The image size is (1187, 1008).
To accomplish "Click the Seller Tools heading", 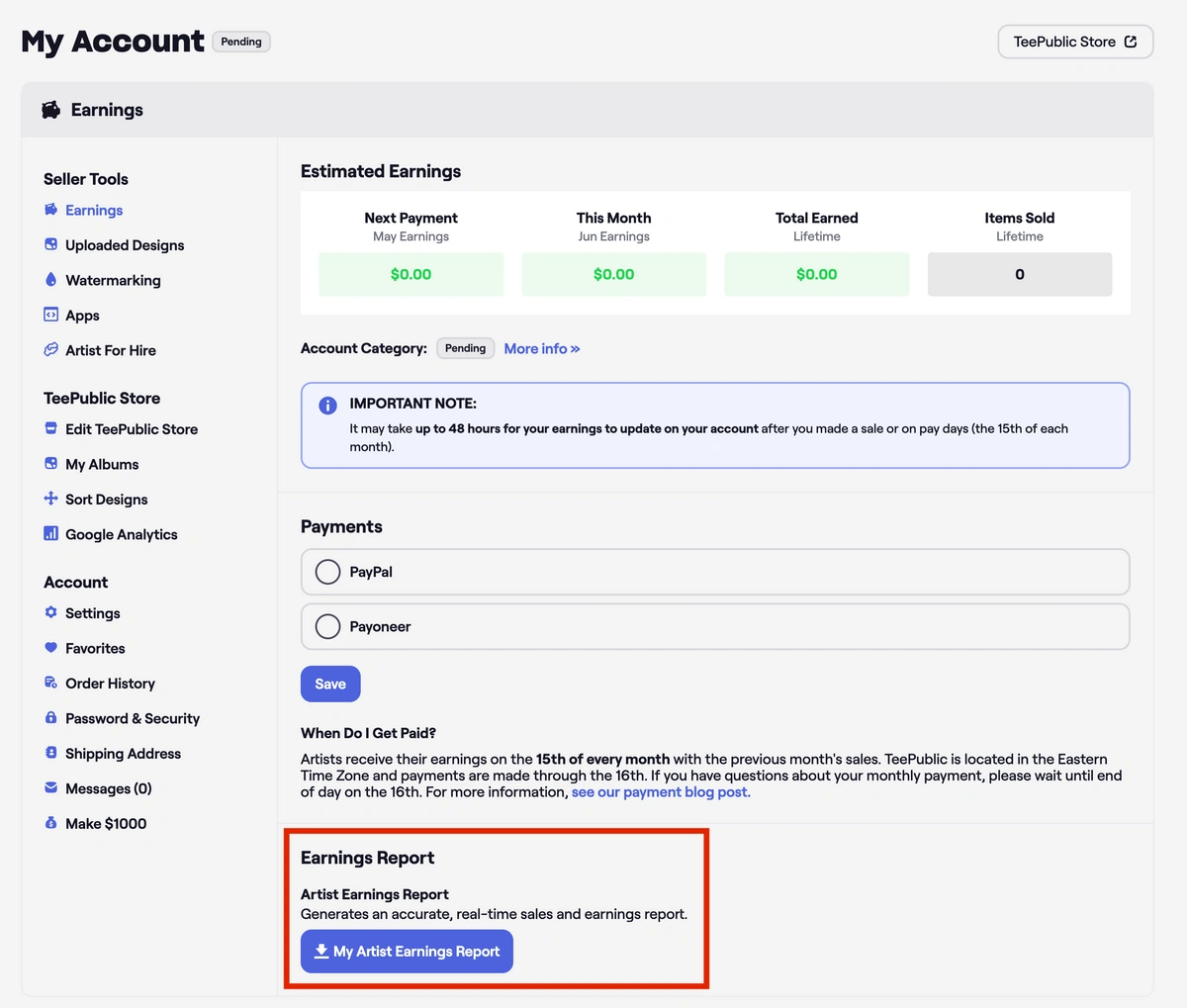I will pos(86,179).
